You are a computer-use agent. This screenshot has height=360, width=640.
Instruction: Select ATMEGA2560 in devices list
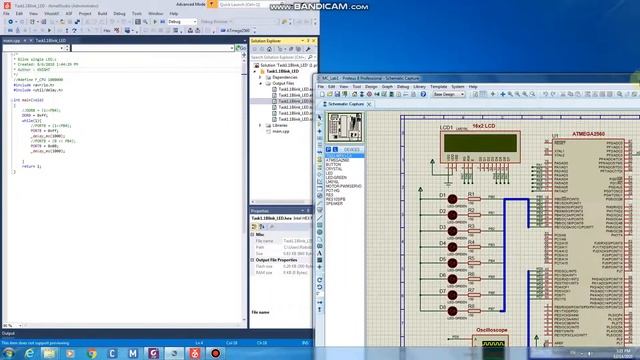click(x=338, y=160)
